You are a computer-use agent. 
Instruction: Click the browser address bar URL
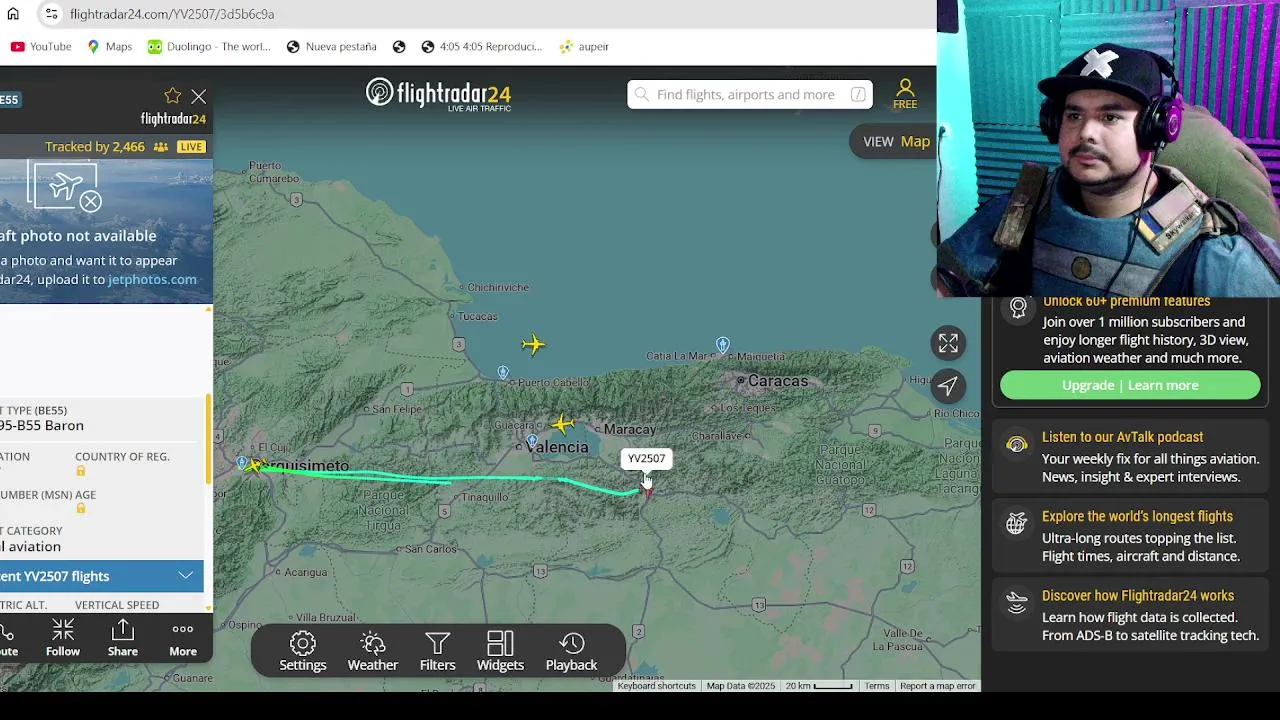(172, 14)
